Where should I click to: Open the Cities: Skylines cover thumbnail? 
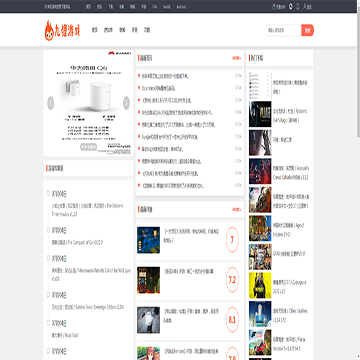(x=260, y=314)
